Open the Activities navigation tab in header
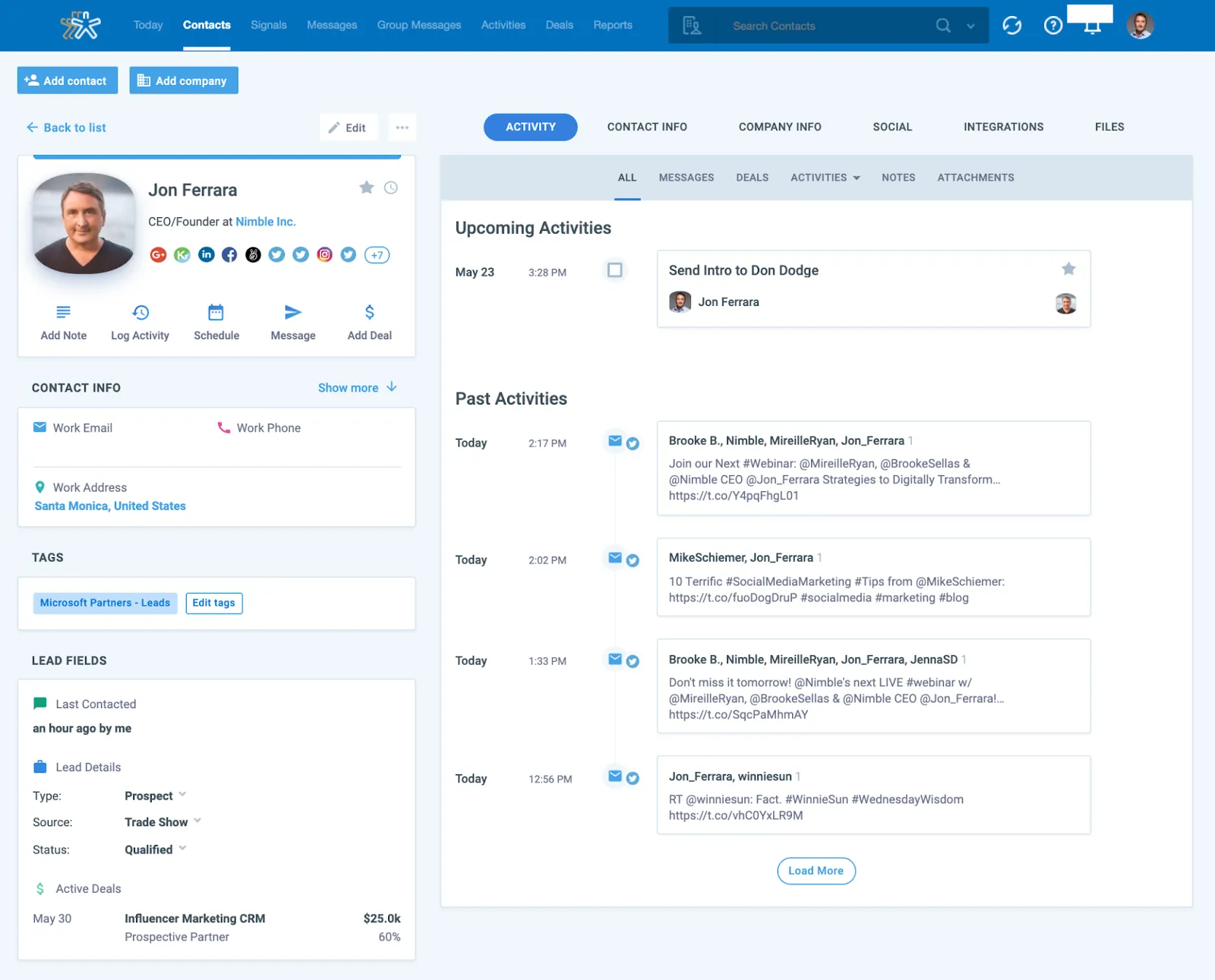 click(x=503, y=25)
